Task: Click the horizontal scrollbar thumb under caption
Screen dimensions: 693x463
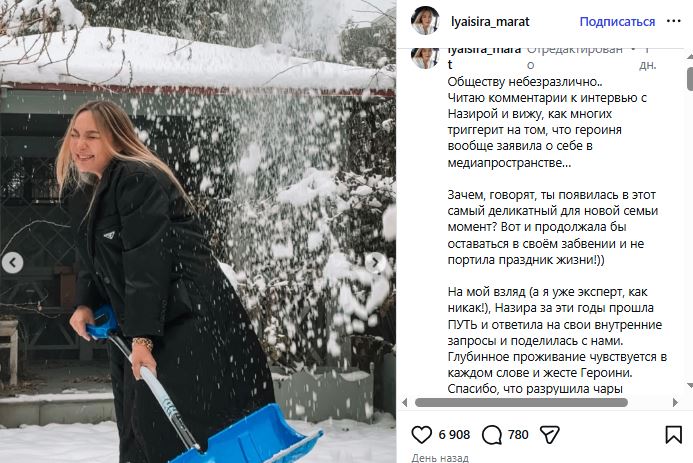Action: pos(521,402)
